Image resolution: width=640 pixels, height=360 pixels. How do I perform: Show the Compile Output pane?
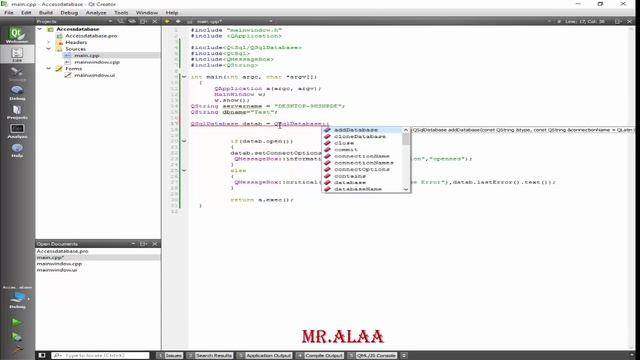point(320,356)
